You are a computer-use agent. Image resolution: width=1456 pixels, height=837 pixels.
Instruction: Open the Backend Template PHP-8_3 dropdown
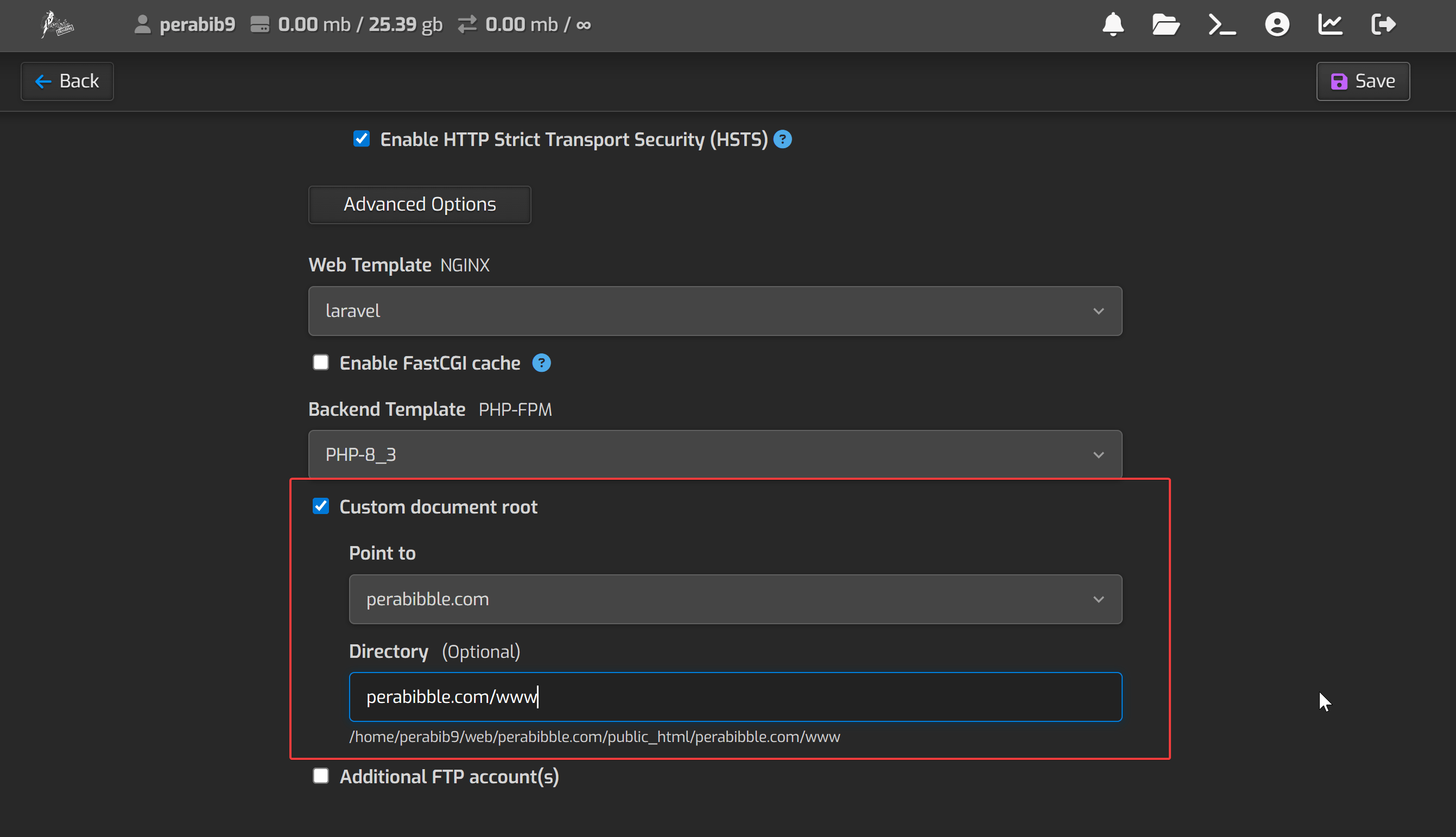[x=714, y=454]
